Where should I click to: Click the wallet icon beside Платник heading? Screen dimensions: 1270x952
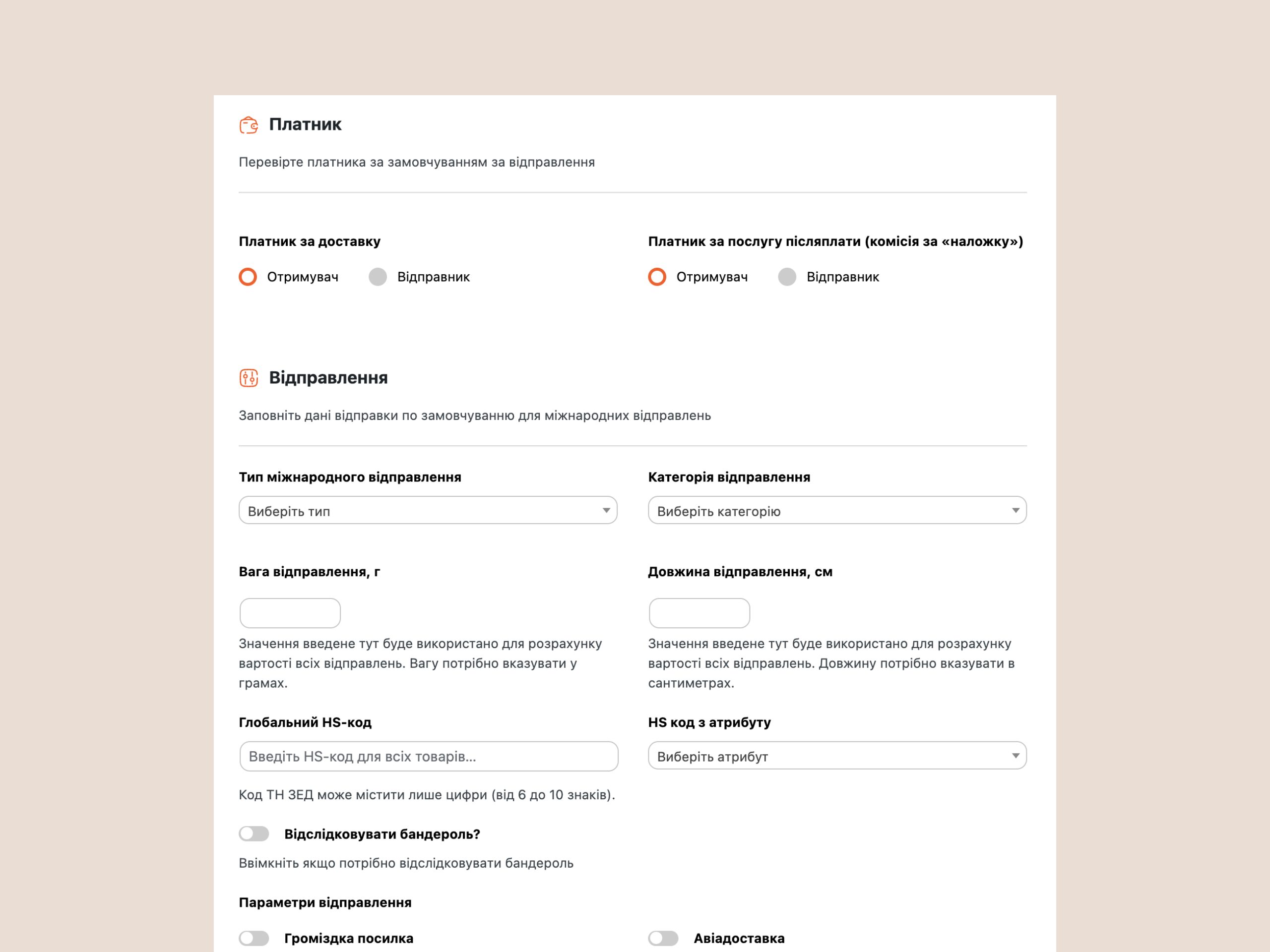249,125
